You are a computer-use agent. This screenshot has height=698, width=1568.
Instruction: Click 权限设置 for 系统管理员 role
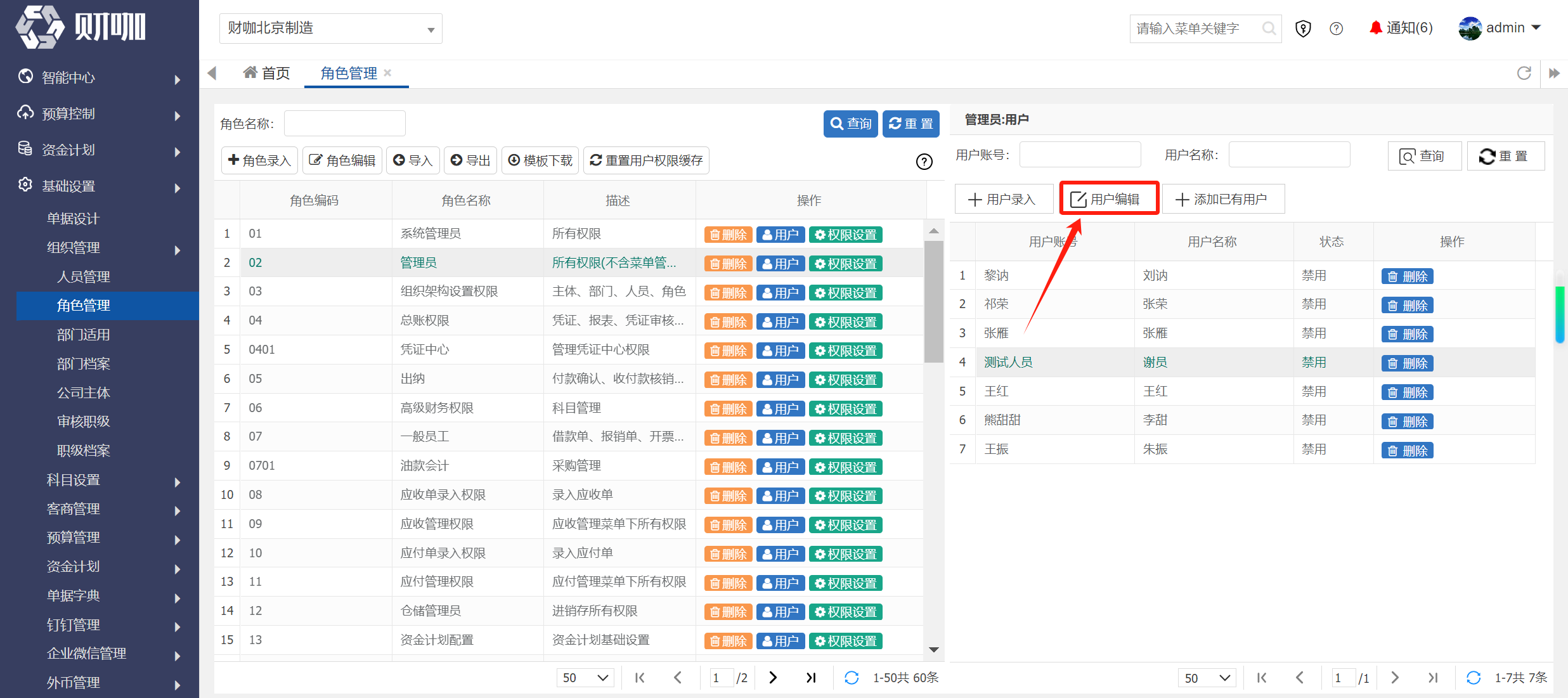(x=846, y=235)
